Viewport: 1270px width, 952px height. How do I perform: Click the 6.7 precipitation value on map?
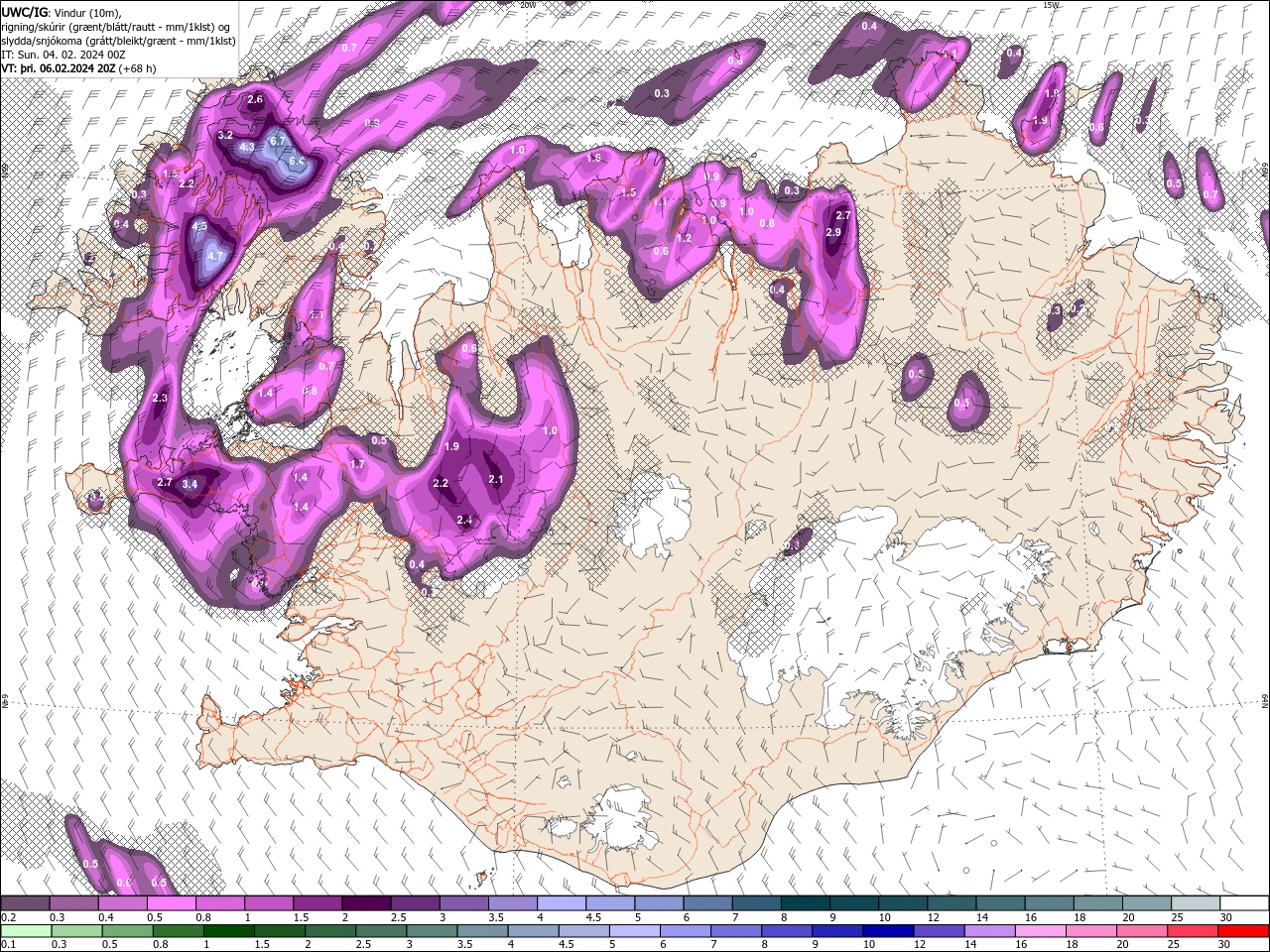[278, 141]
